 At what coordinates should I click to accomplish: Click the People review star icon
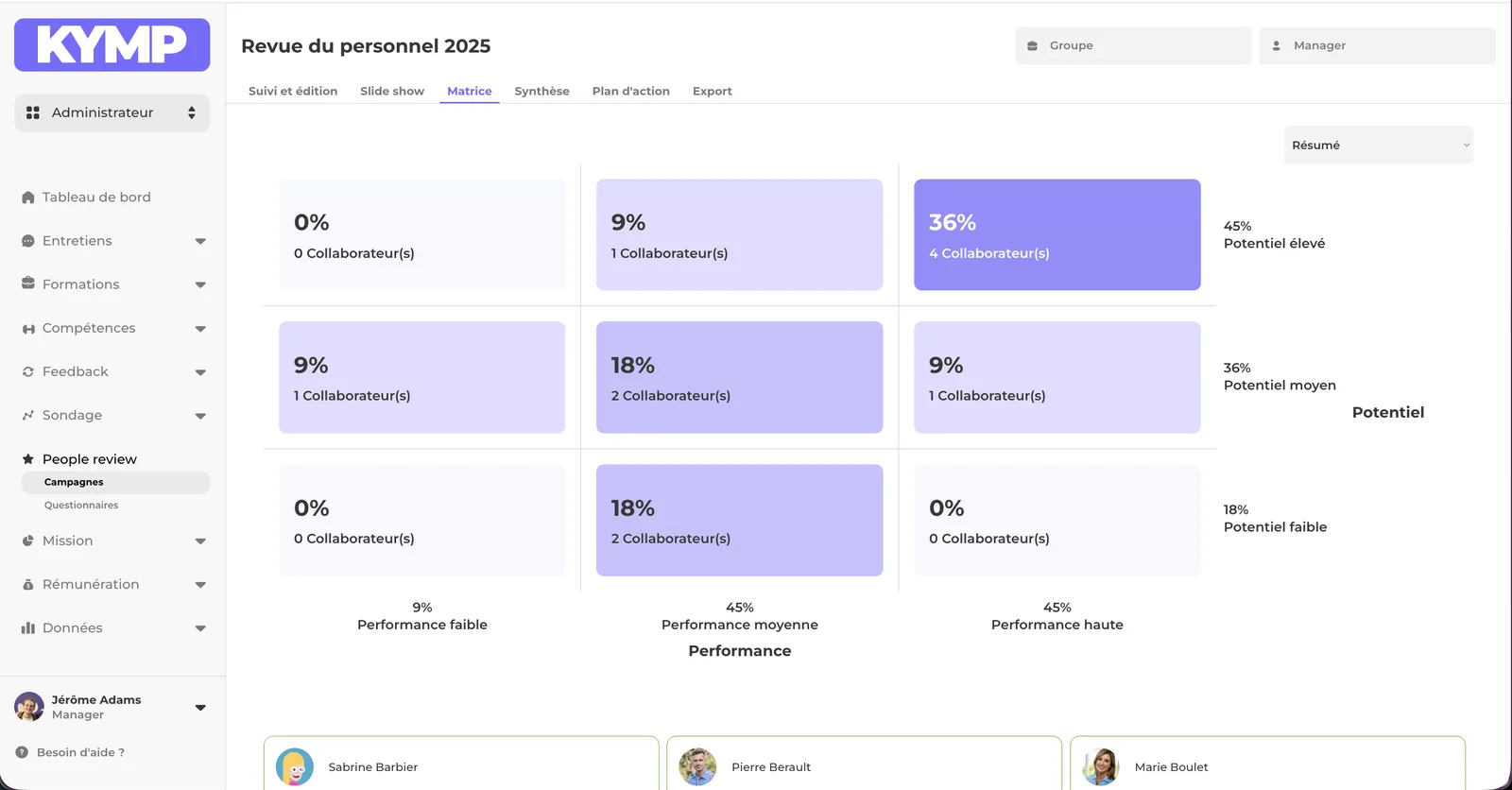pyautogui.click(x=28, y=459)
